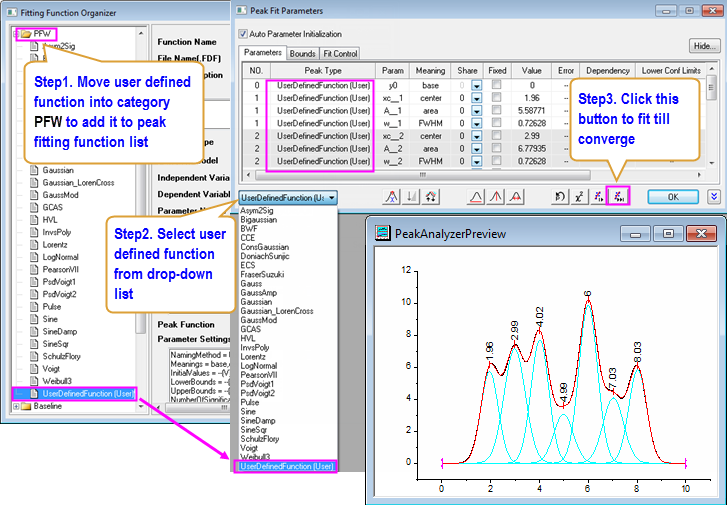
Task: Click the double-peak icon in fit toolbar
Action: pos(495,198)
